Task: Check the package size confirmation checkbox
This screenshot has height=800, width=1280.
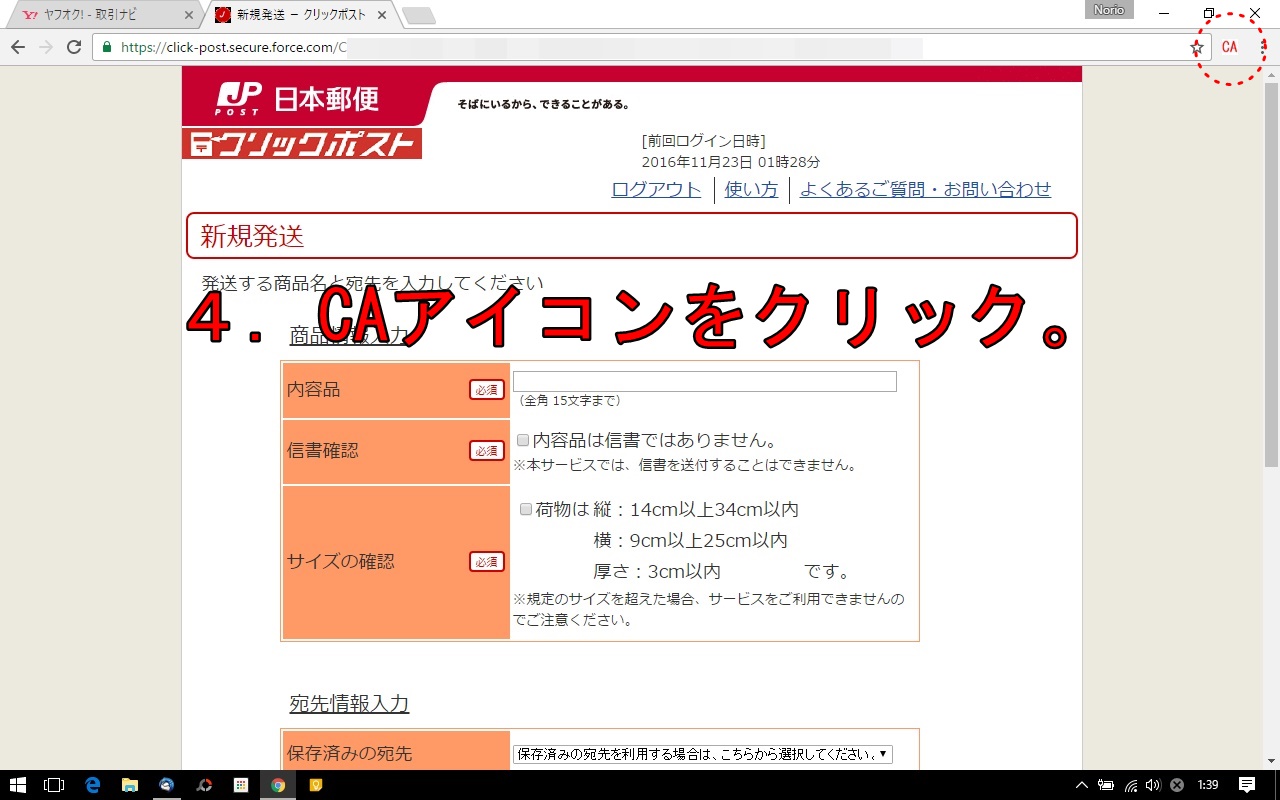Action: [x=526, y=509]
